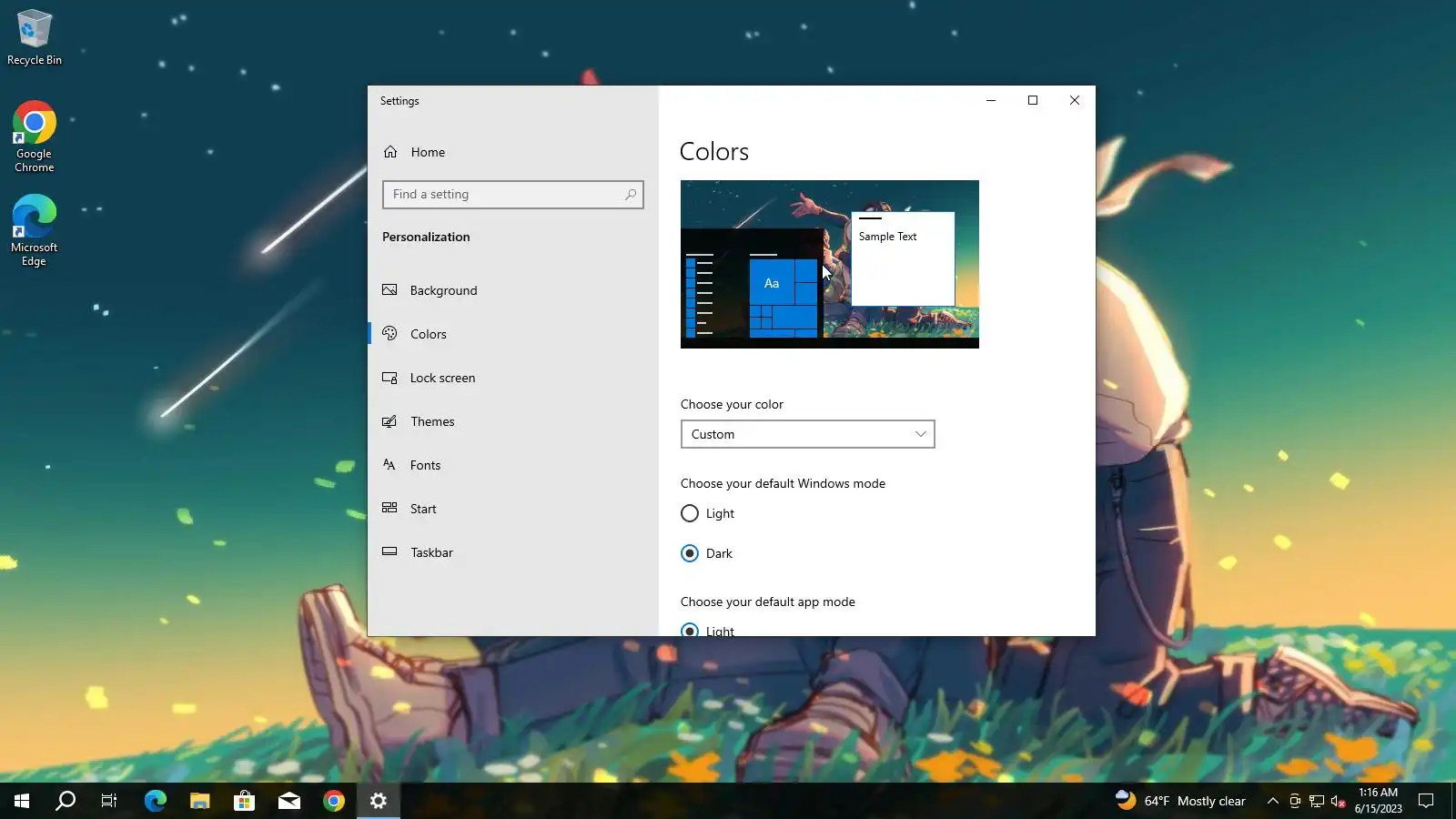Select the Google Chrome desktop shortcut

coord(35,136)
